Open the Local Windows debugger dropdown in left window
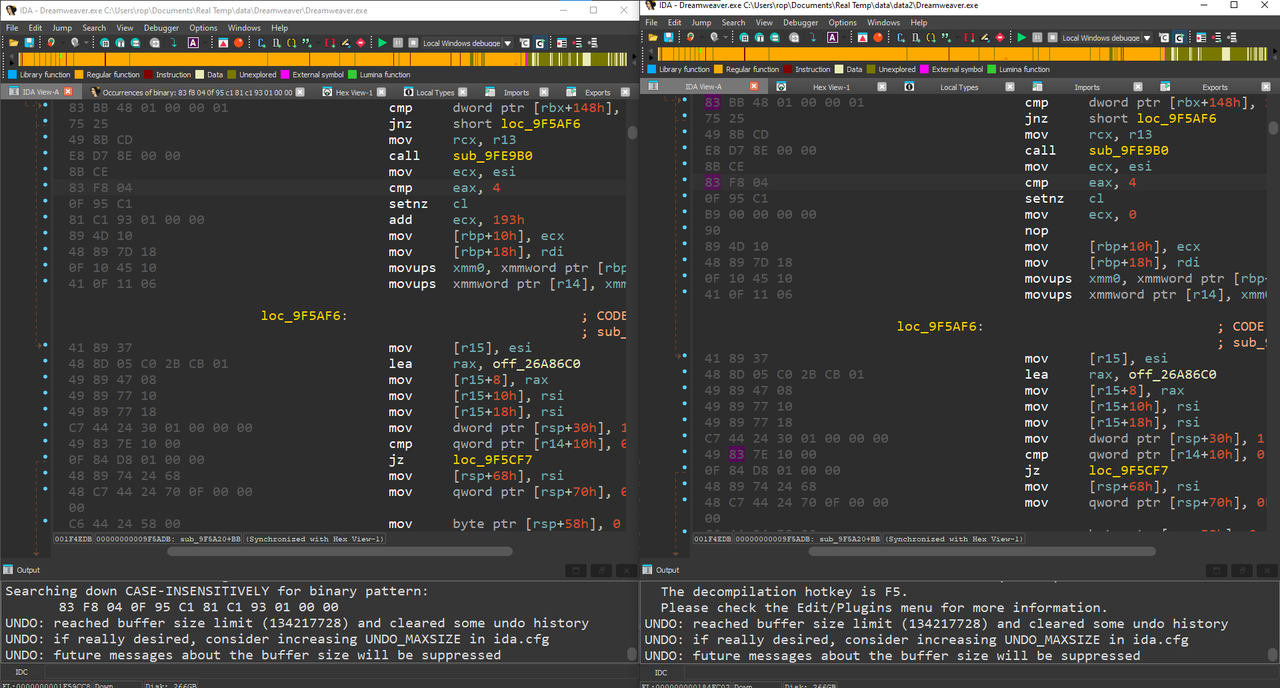Viewport: 1280px width, 688px height. (507, 43)
